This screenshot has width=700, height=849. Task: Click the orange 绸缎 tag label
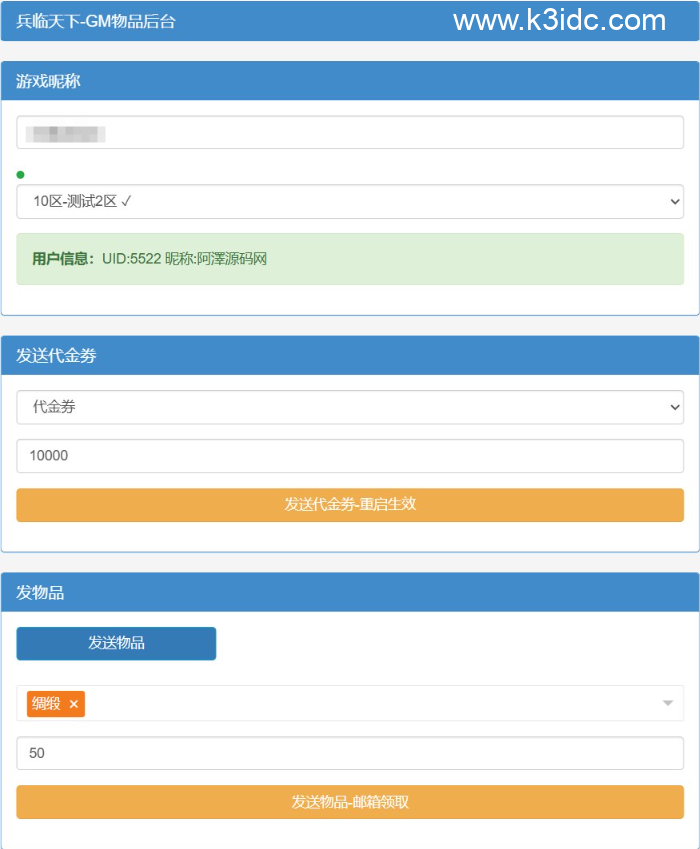[x=46, y=704]
